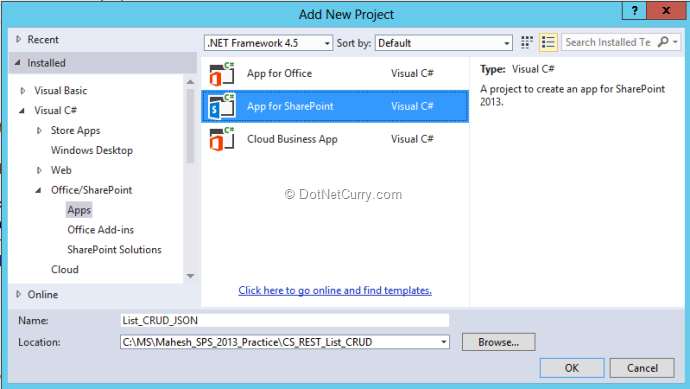This screenshot has height=389, width=690.
Task: Click the tree scrollbar down arrow
Action: tap(190, 276)
